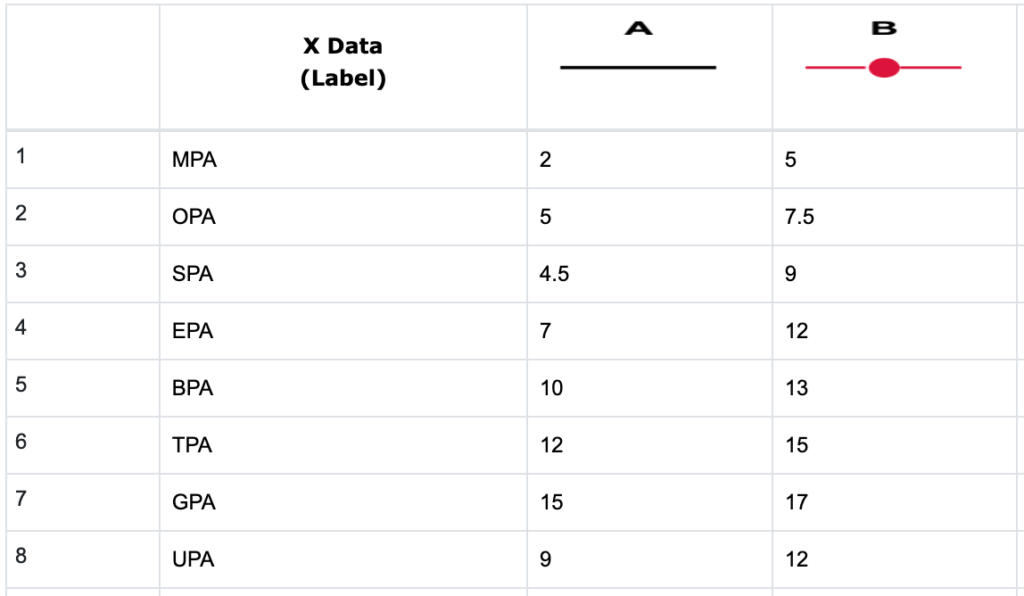The height and width of the screenshot is (596, 1024).
Task: Click the OPA label cell
Action: coord(194,216)
